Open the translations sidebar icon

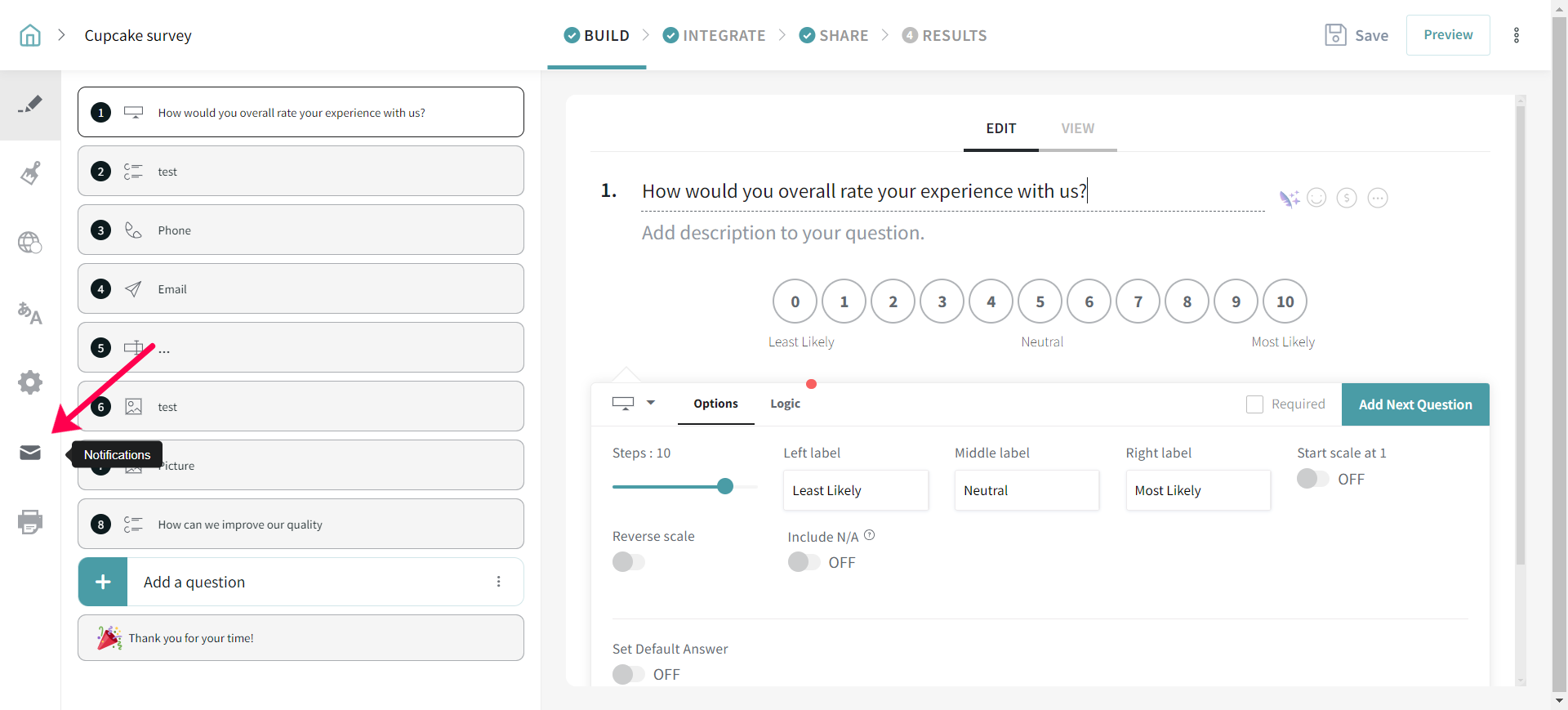coord(30,313)
